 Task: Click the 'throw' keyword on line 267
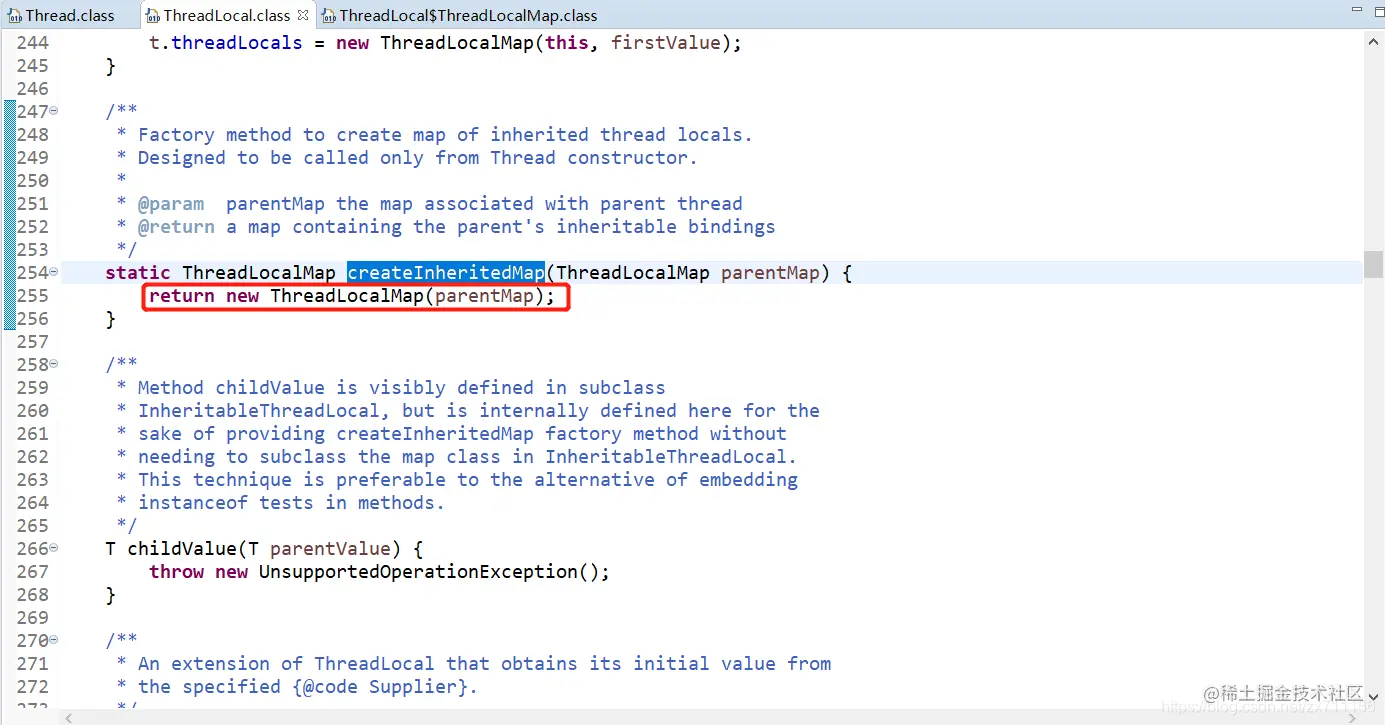click(x=176, y=571)
